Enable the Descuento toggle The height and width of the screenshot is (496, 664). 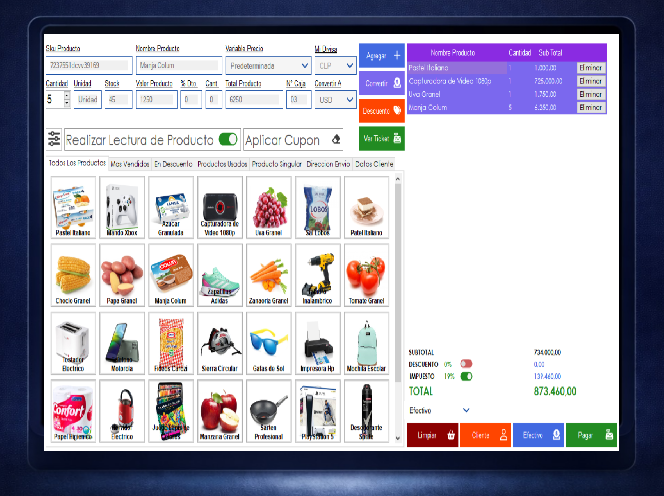(x=466, y=364)
